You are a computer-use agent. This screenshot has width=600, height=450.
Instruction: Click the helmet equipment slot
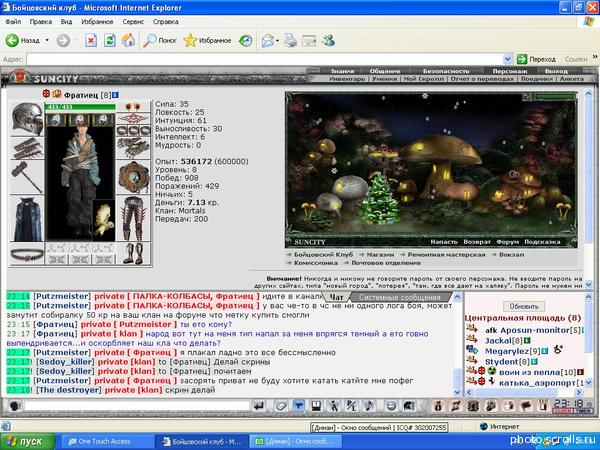pyautogui.click(x=26, y=121)
